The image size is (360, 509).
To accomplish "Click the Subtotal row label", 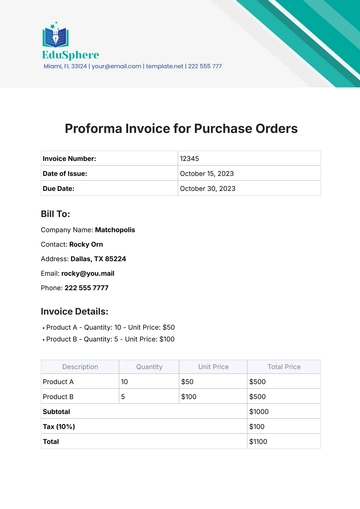I will pos(56,411).
